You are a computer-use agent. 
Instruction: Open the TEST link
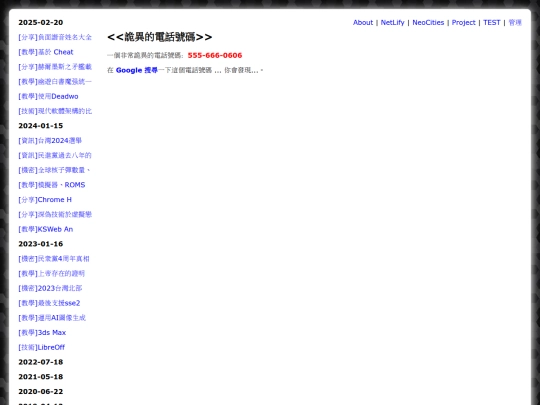pyautogui.click(x=491, y=22)
